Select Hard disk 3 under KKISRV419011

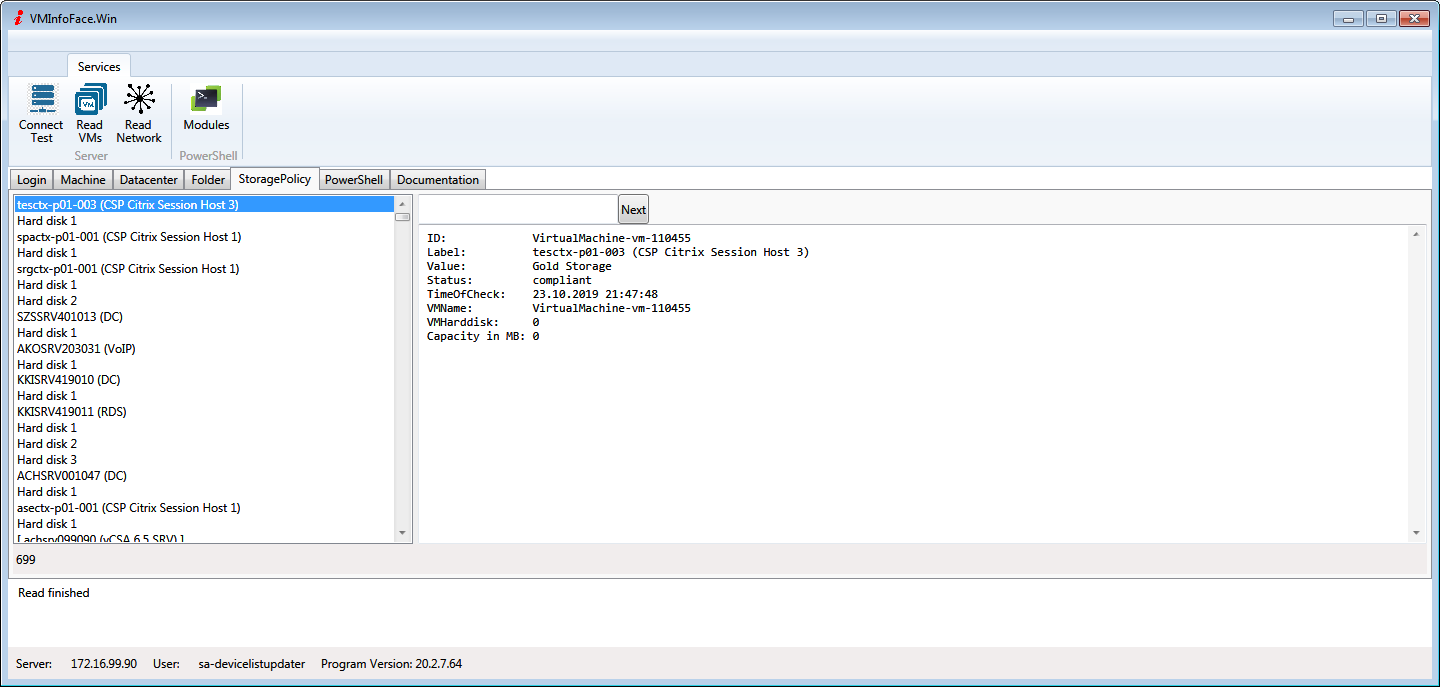[x=205, y=460]
